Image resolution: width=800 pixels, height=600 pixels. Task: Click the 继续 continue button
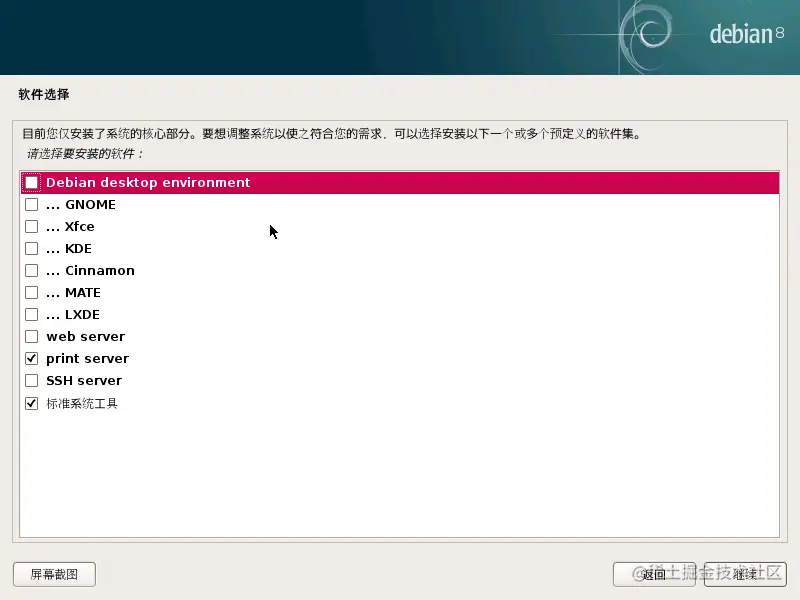(x=745, y=574)
